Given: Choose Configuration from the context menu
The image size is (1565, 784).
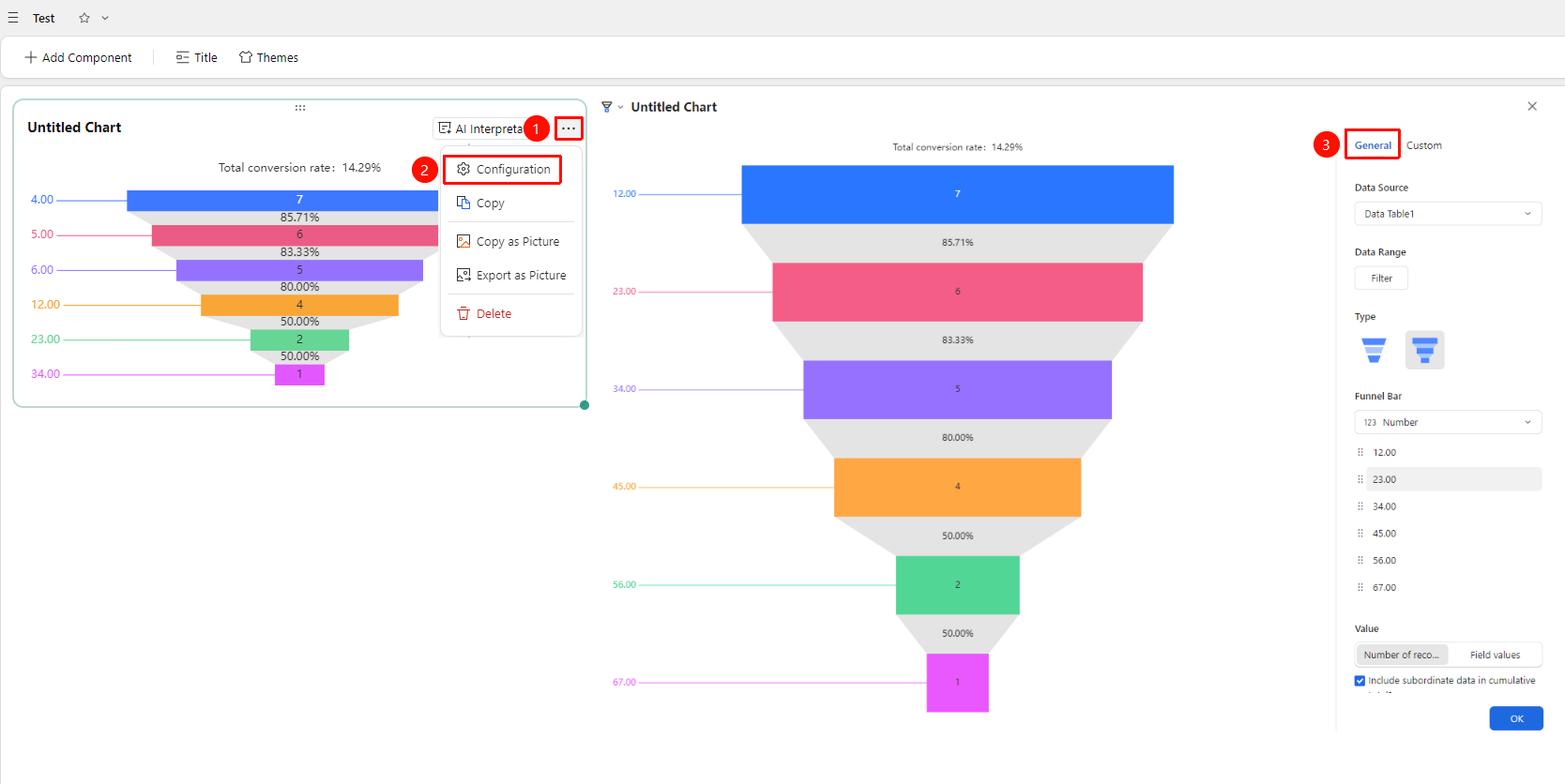Looking at the screenshot, I should [x=503, y=169].
